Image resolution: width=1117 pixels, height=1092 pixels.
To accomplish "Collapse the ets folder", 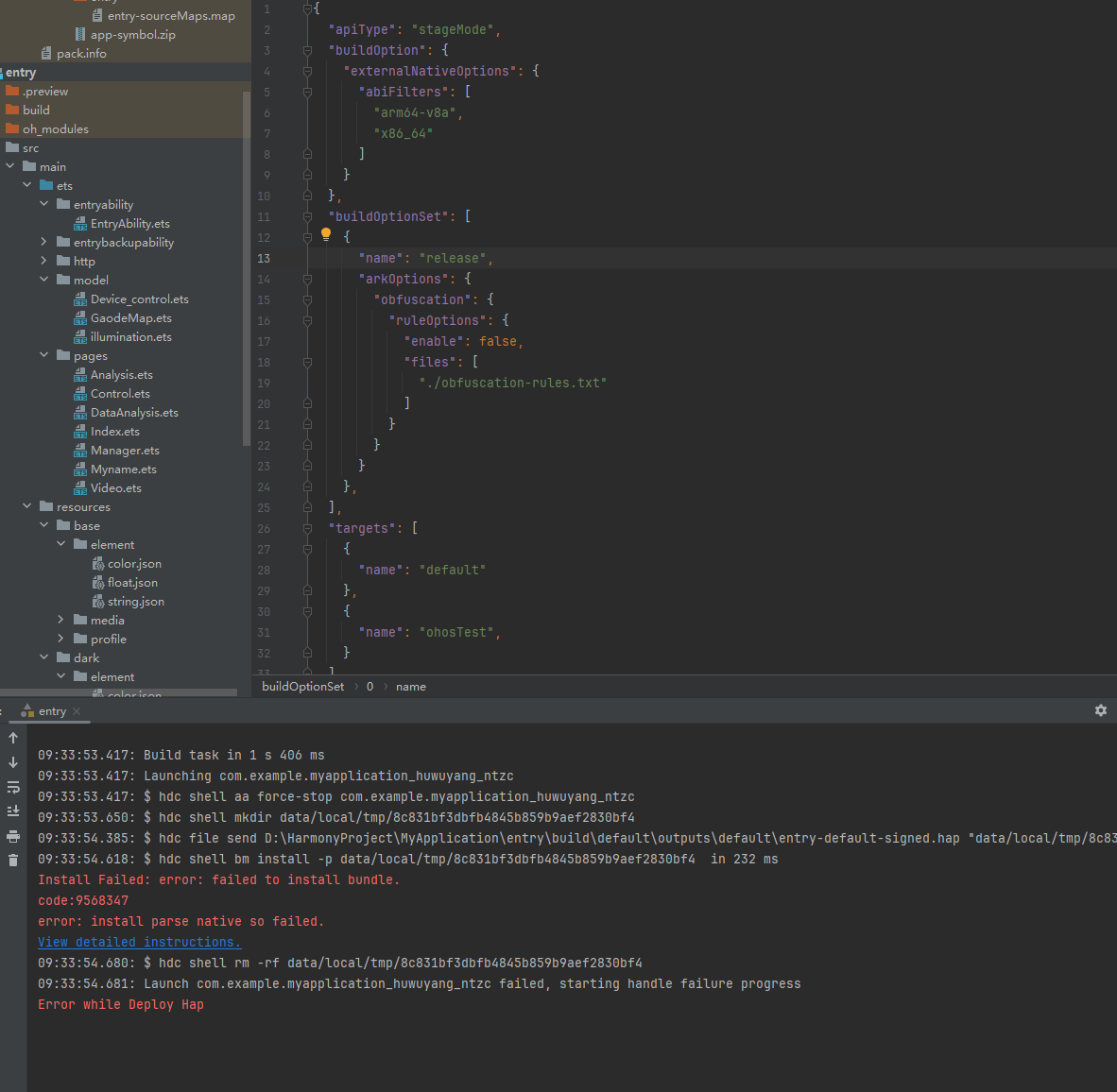I will [x=27, y=185].
